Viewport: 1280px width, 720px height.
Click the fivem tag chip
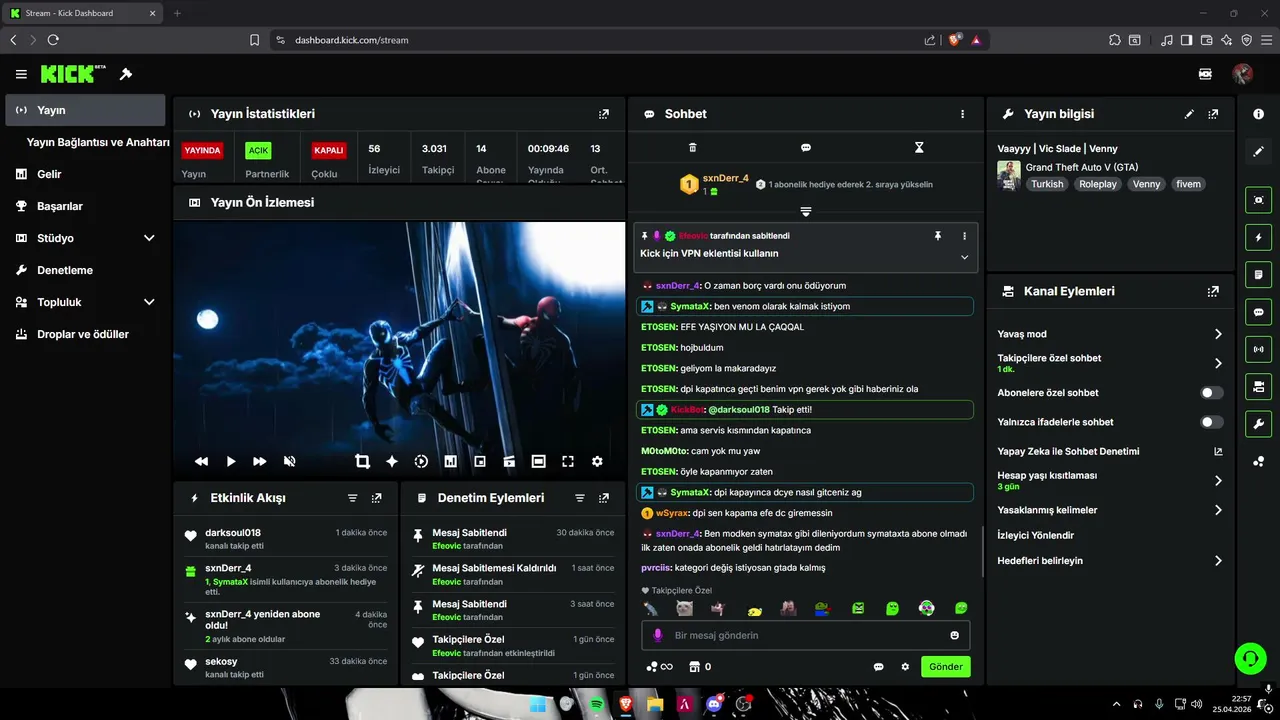1188,184
